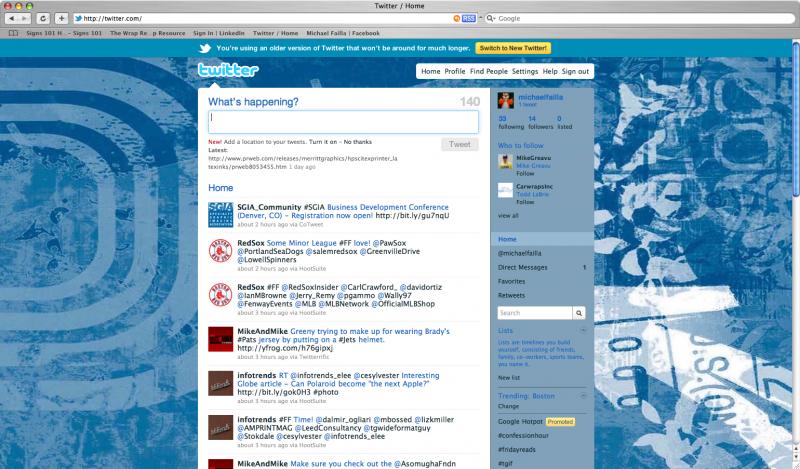The height and width of the screenshot is (469, 800).
Task: Click the Switch to New Twitter! button
Action: [x=513, y=48]
